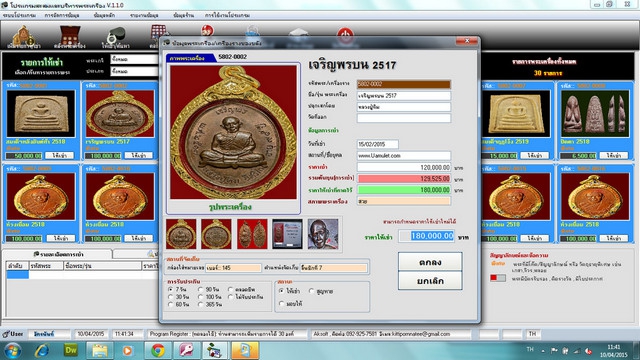
Task: Open the ข้อมูลร้าน menu
Action: pos(183,15)
